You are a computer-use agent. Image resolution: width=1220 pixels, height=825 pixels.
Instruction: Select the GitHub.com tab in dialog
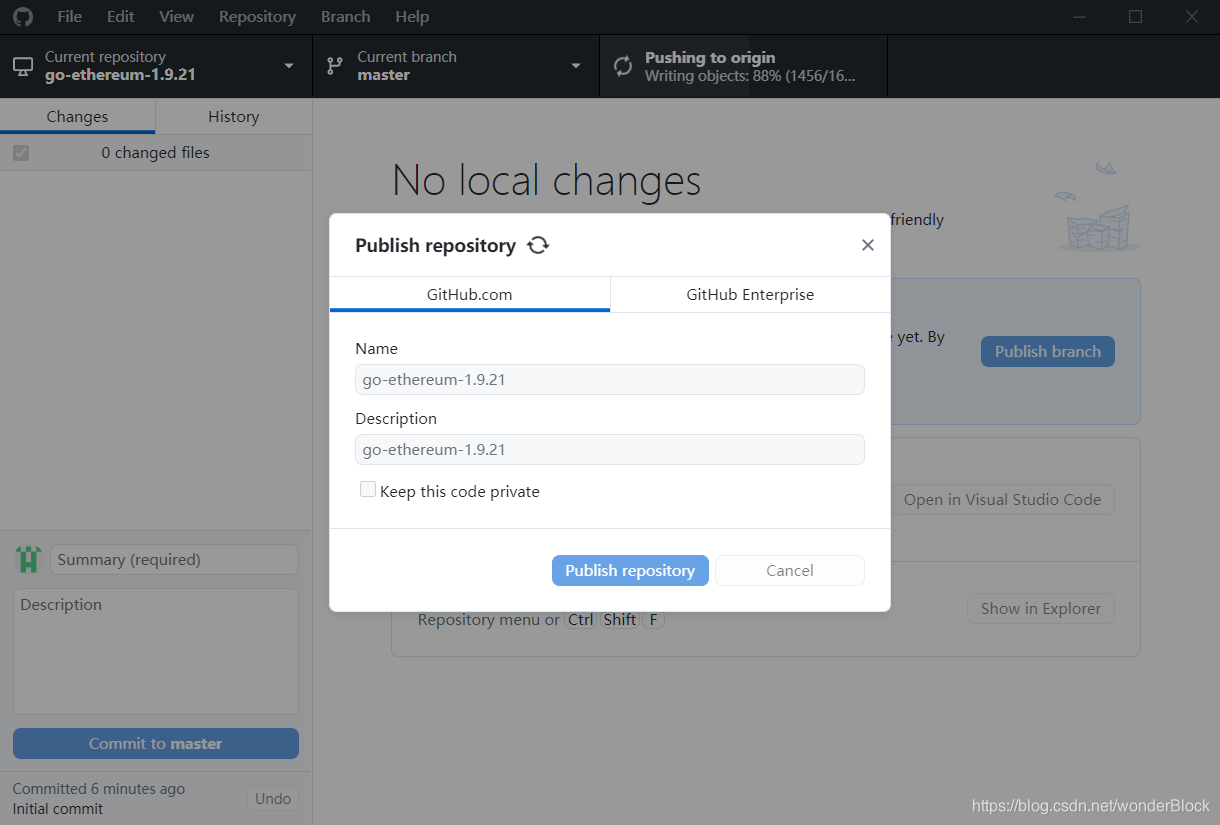coord(470,295)
